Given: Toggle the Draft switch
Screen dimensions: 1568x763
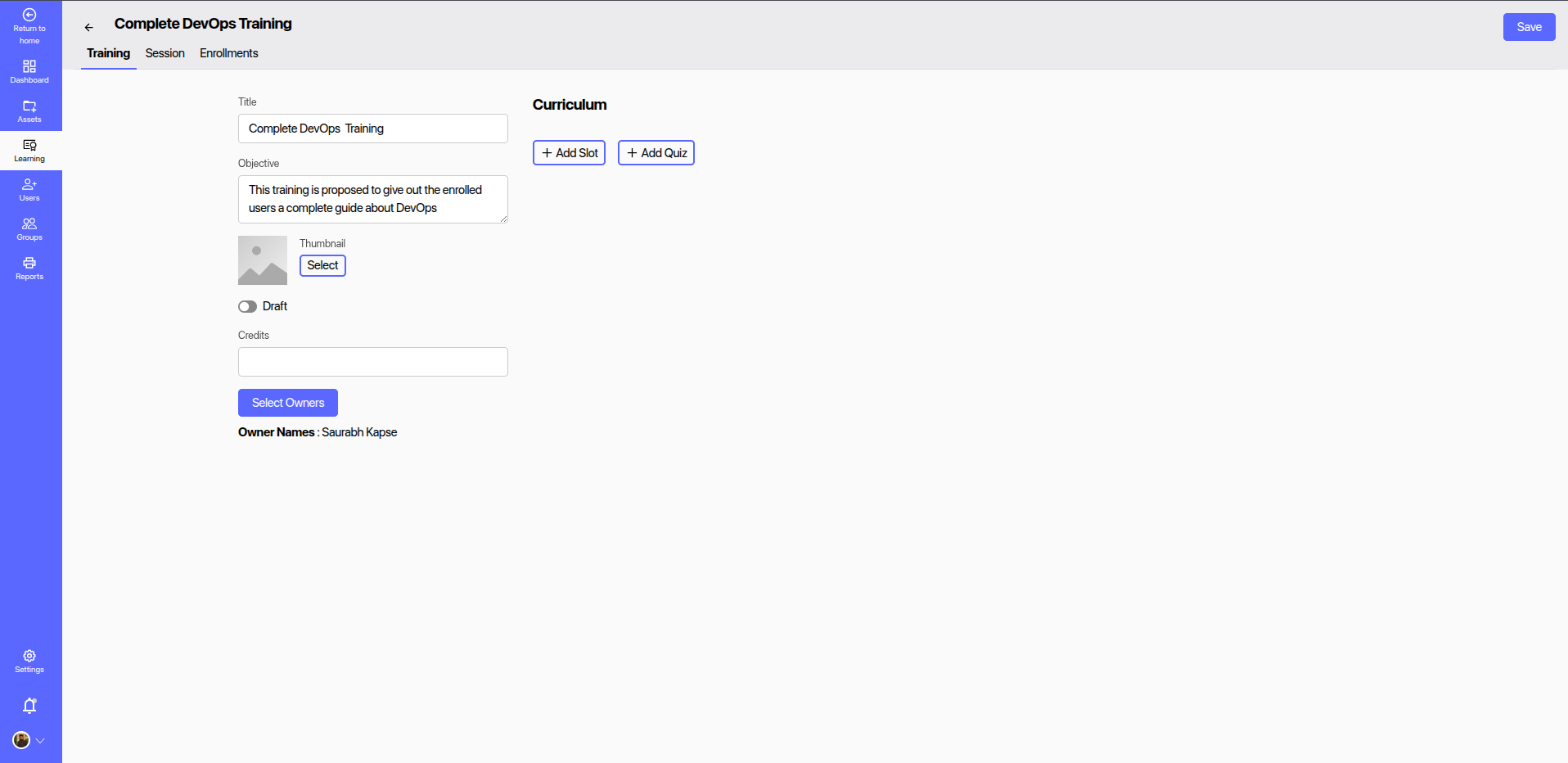Looking at the screenshot, I should (247, 306).
